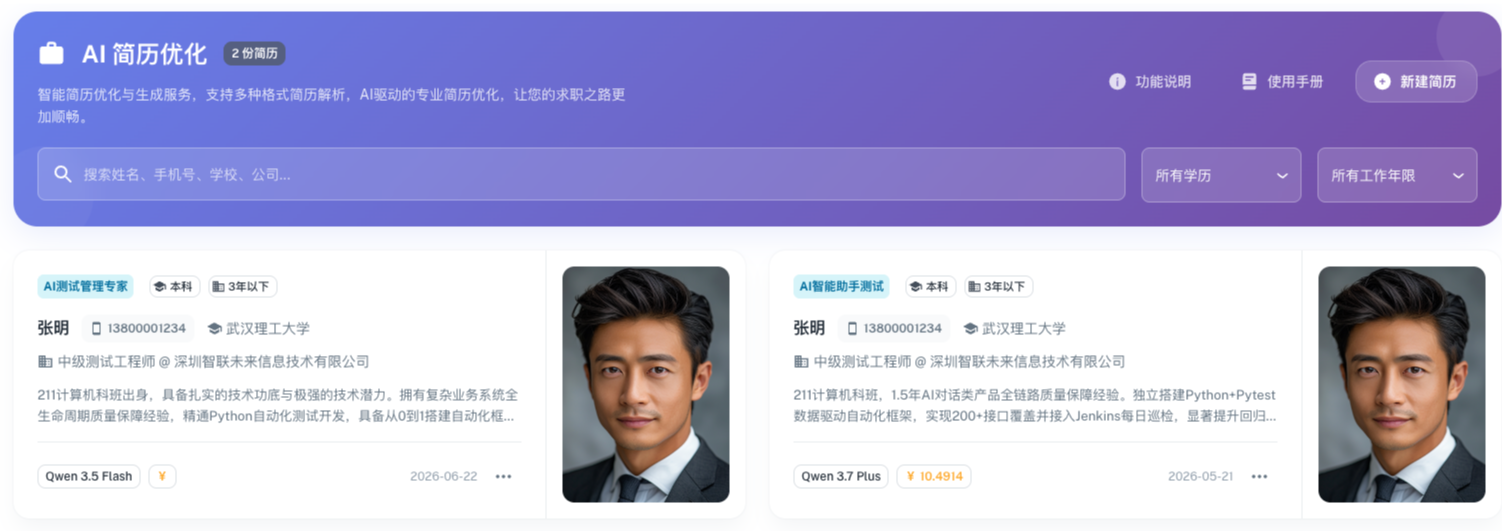Click the briefcase icon beside AI 简历优化
This screenshot has height=531, width=1502.
pos(51,53)
